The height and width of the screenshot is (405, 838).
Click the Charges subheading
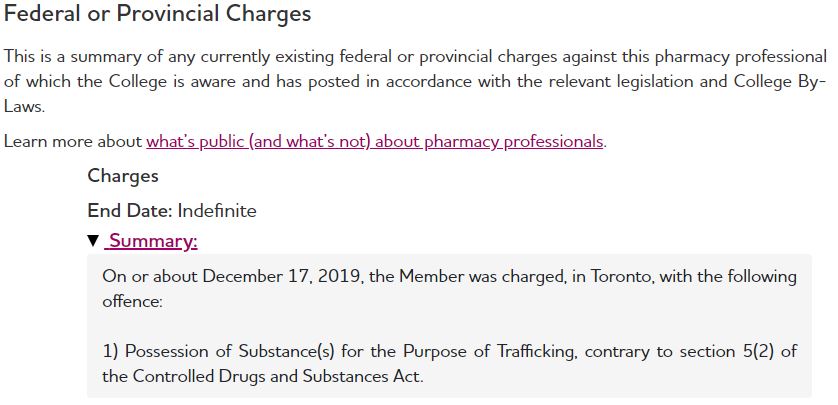123,176
